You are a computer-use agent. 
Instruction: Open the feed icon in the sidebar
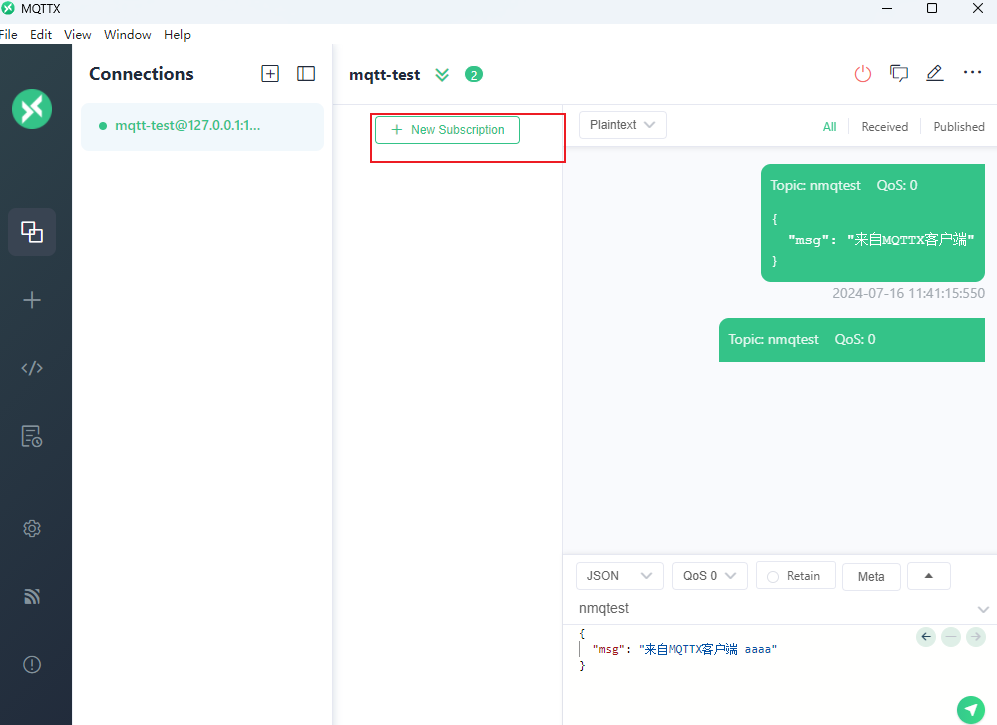click(32, 596)
